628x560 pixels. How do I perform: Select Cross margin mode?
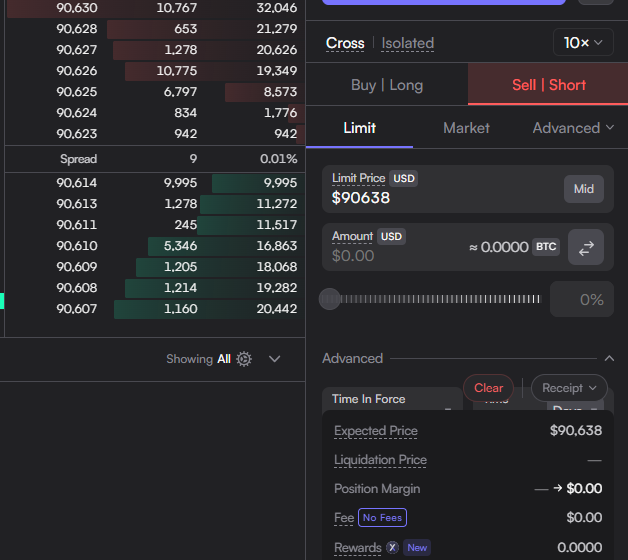point(345,43)
